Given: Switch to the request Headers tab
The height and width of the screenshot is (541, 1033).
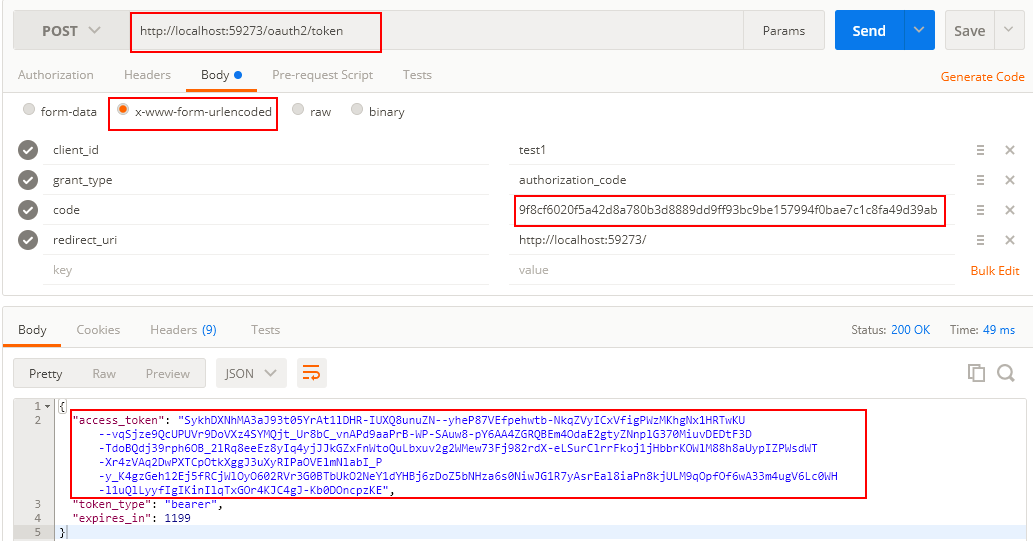Looking at the screenshot, I should 147,75.
